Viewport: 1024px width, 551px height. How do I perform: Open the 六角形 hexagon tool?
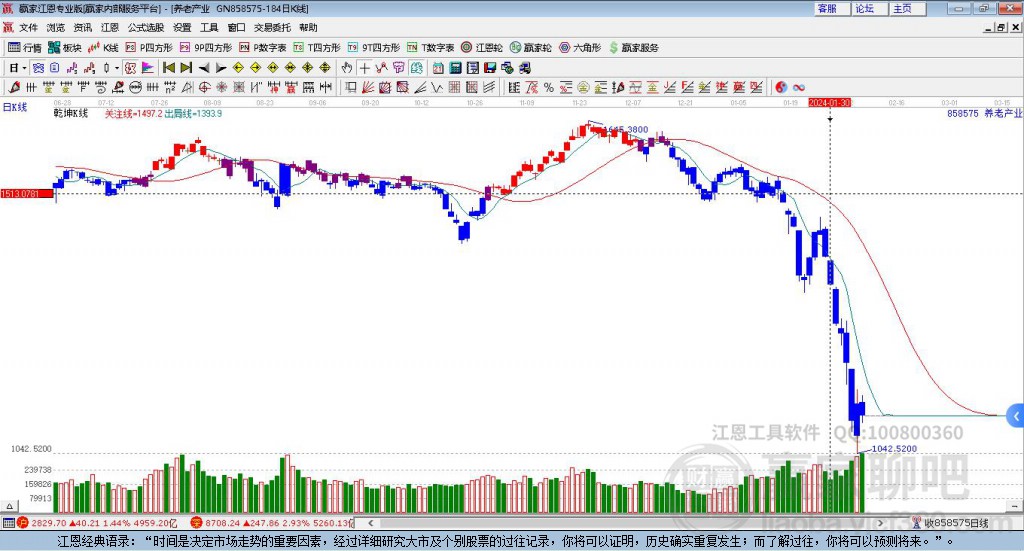point(580,48)
